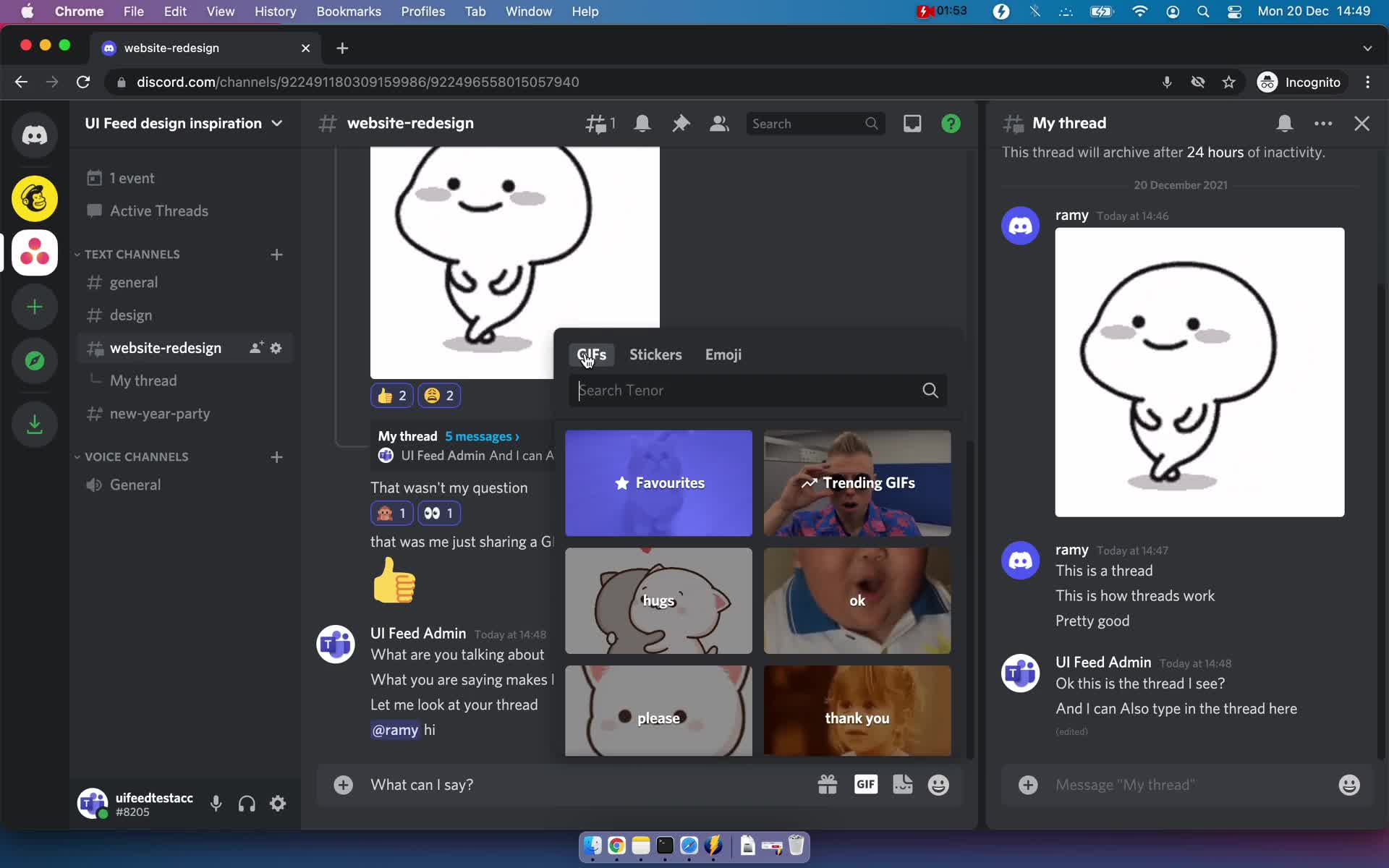
Task: Create a new voice channel
Action: [276, 457]
